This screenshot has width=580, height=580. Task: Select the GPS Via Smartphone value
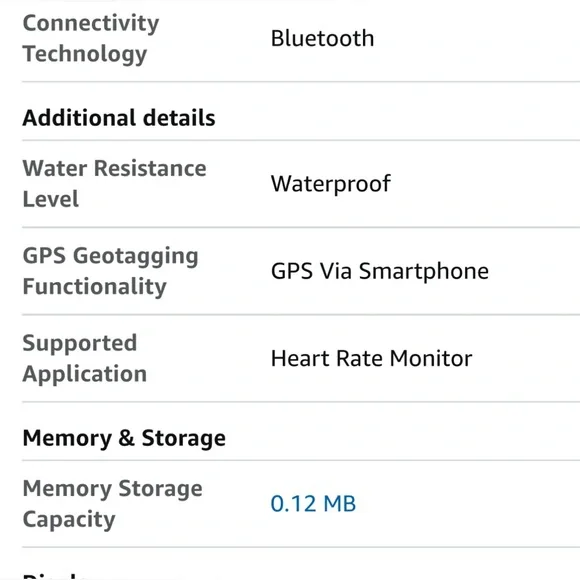pyautogui.click(x=380, y=271)
